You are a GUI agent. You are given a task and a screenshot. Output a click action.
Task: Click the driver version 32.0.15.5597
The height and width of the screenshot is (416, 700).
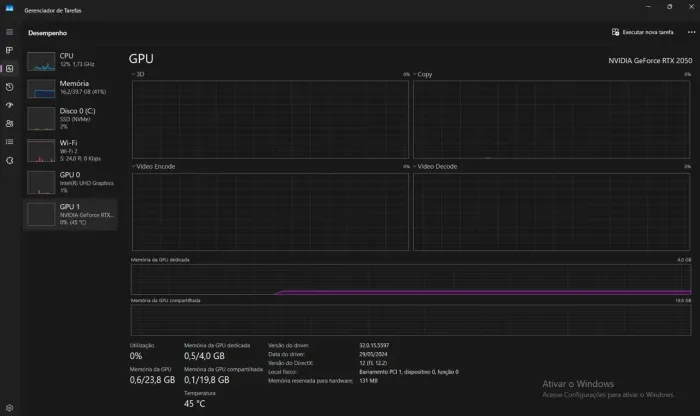click(374, 345)
